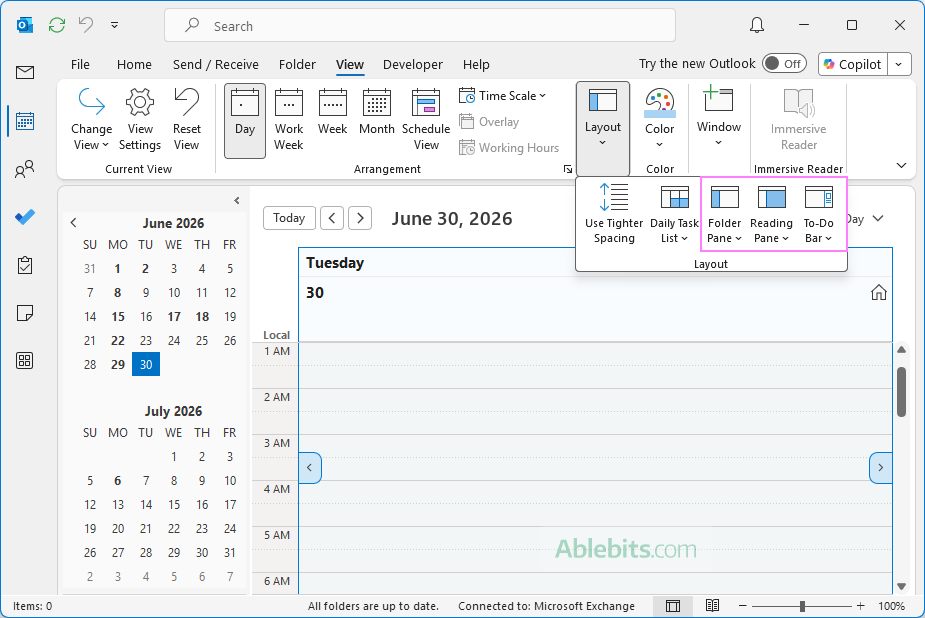
Task: Switch to Day arrangement
Action: 245,120
